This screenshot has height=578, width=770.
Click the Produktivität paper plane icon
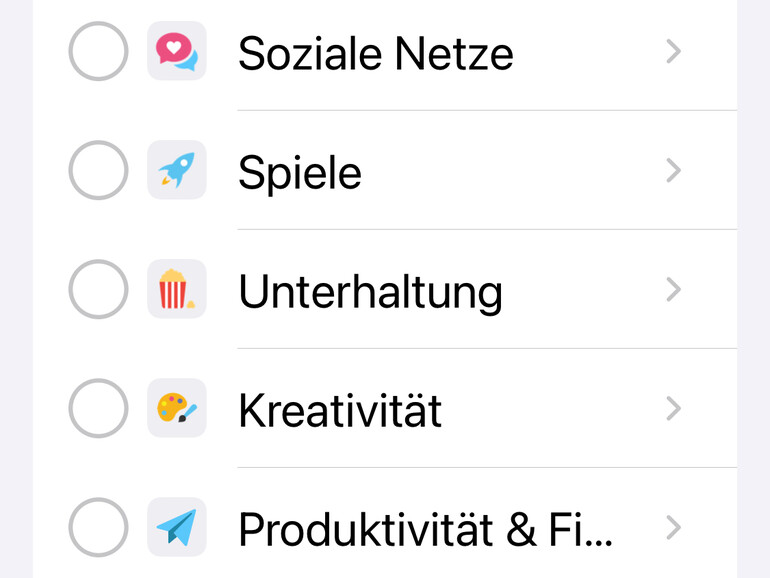pos(177,527)
